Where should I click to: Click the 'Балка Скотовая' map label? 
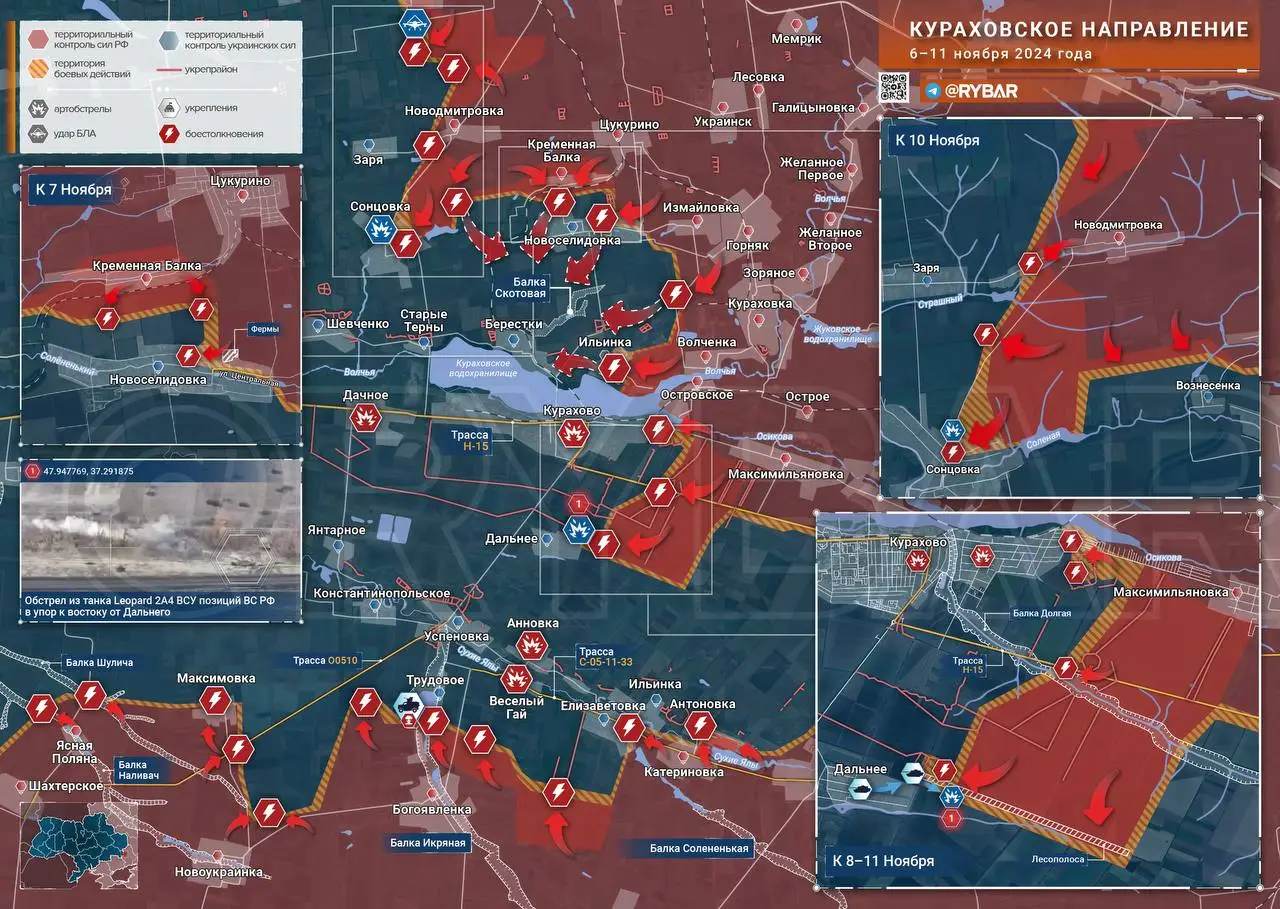[523, 288]
